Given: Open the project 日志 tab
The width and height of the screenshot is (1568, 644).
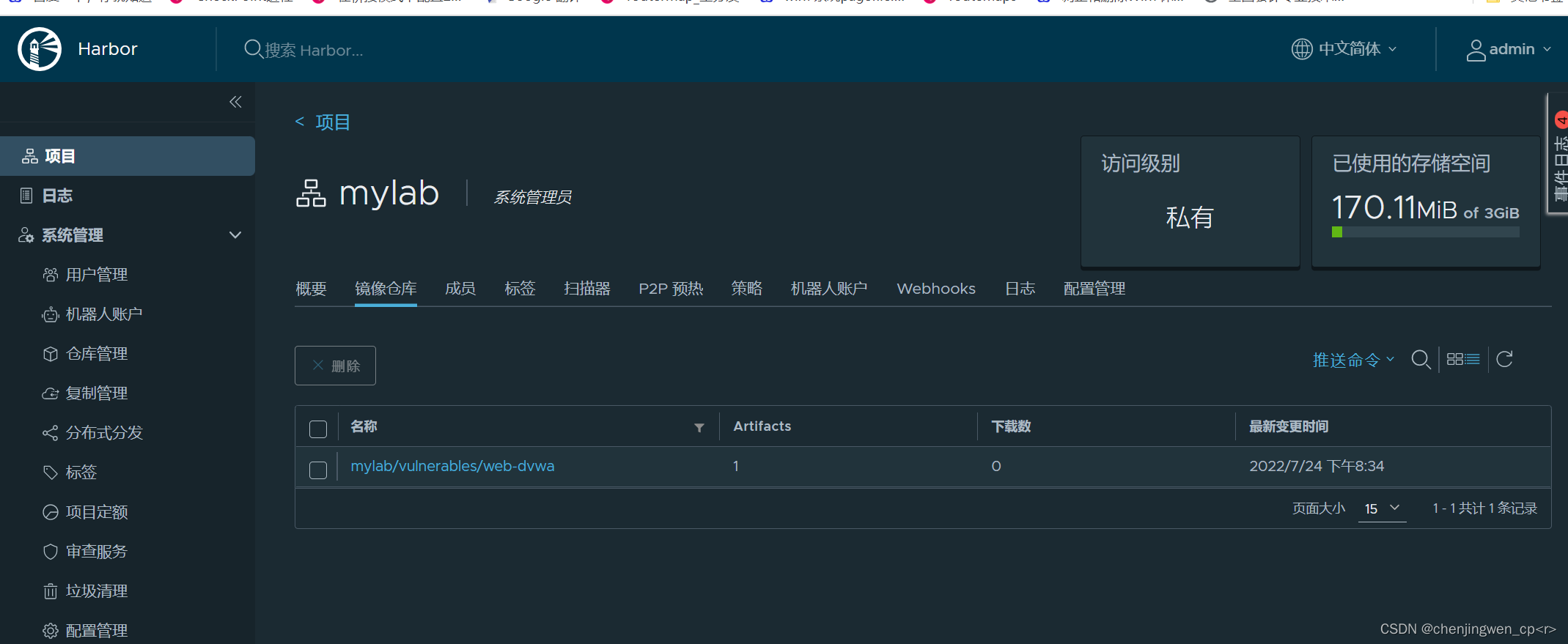Looking at the screenshot, I should (1020, 289).
